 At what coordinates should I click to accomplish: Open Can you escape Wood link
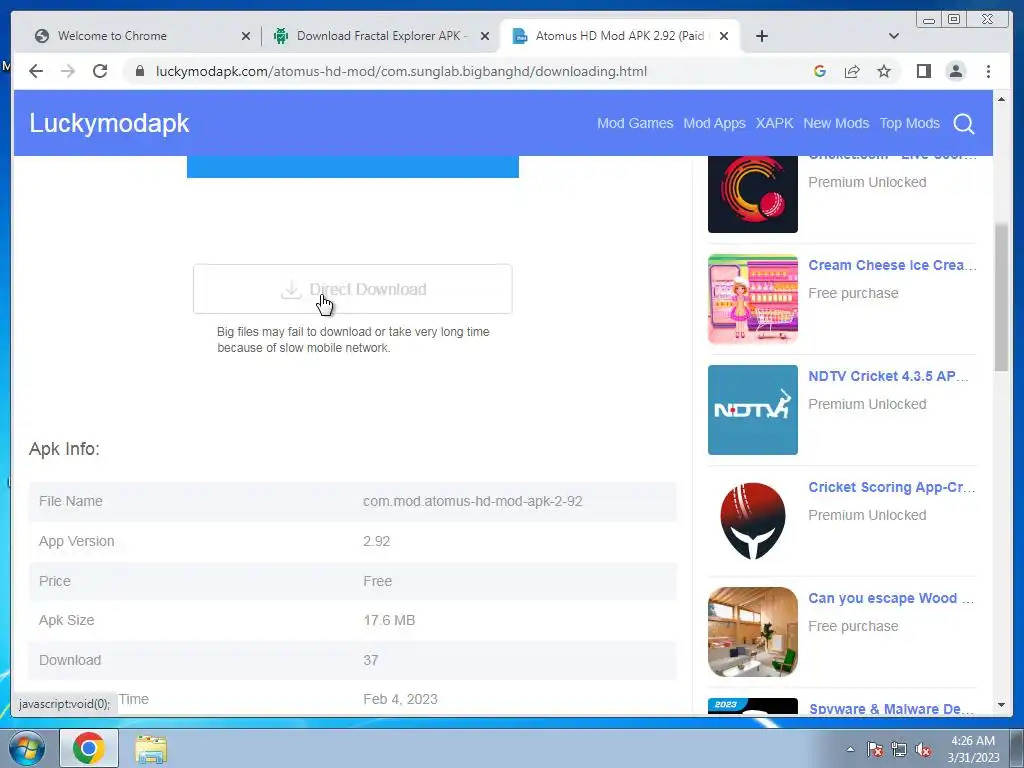891,598
